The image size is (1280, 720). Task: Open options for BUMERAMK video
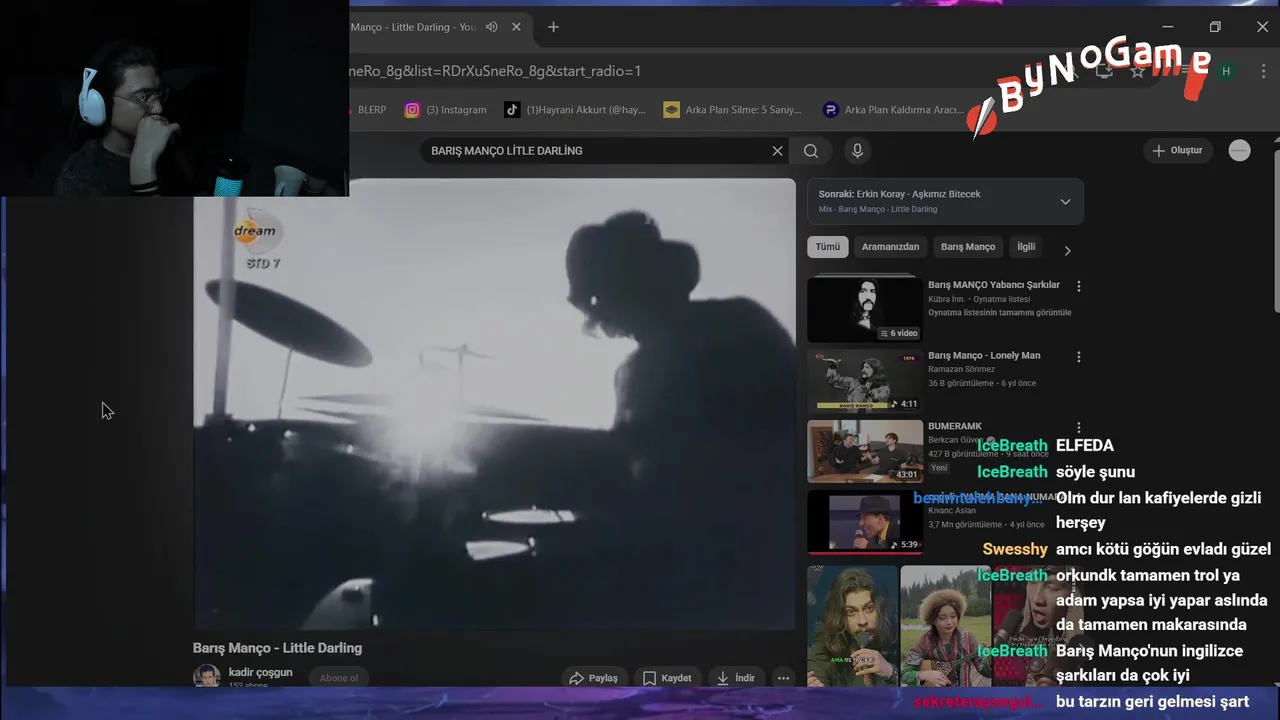click(x=1078, y=428)
